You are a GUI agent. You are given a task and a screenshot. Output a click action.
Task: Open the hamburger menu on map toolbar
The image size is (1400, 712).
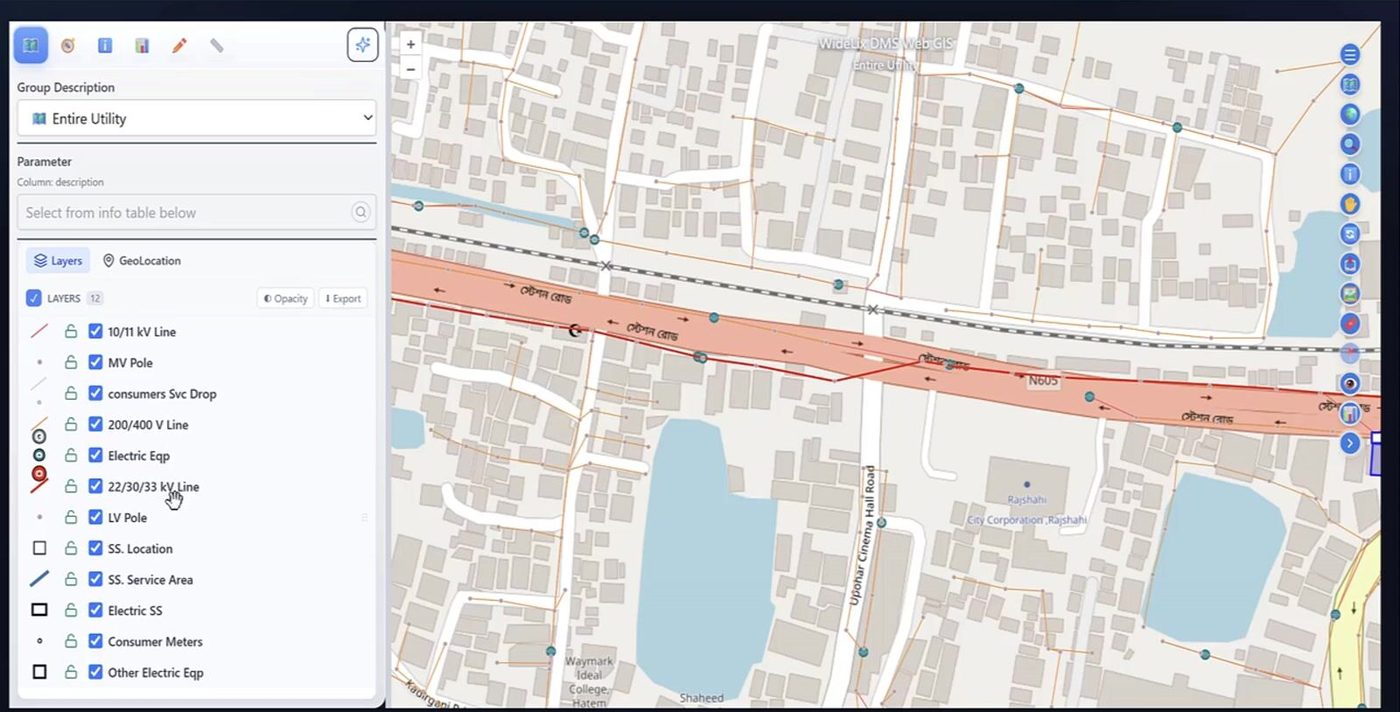pos(1350,55)
